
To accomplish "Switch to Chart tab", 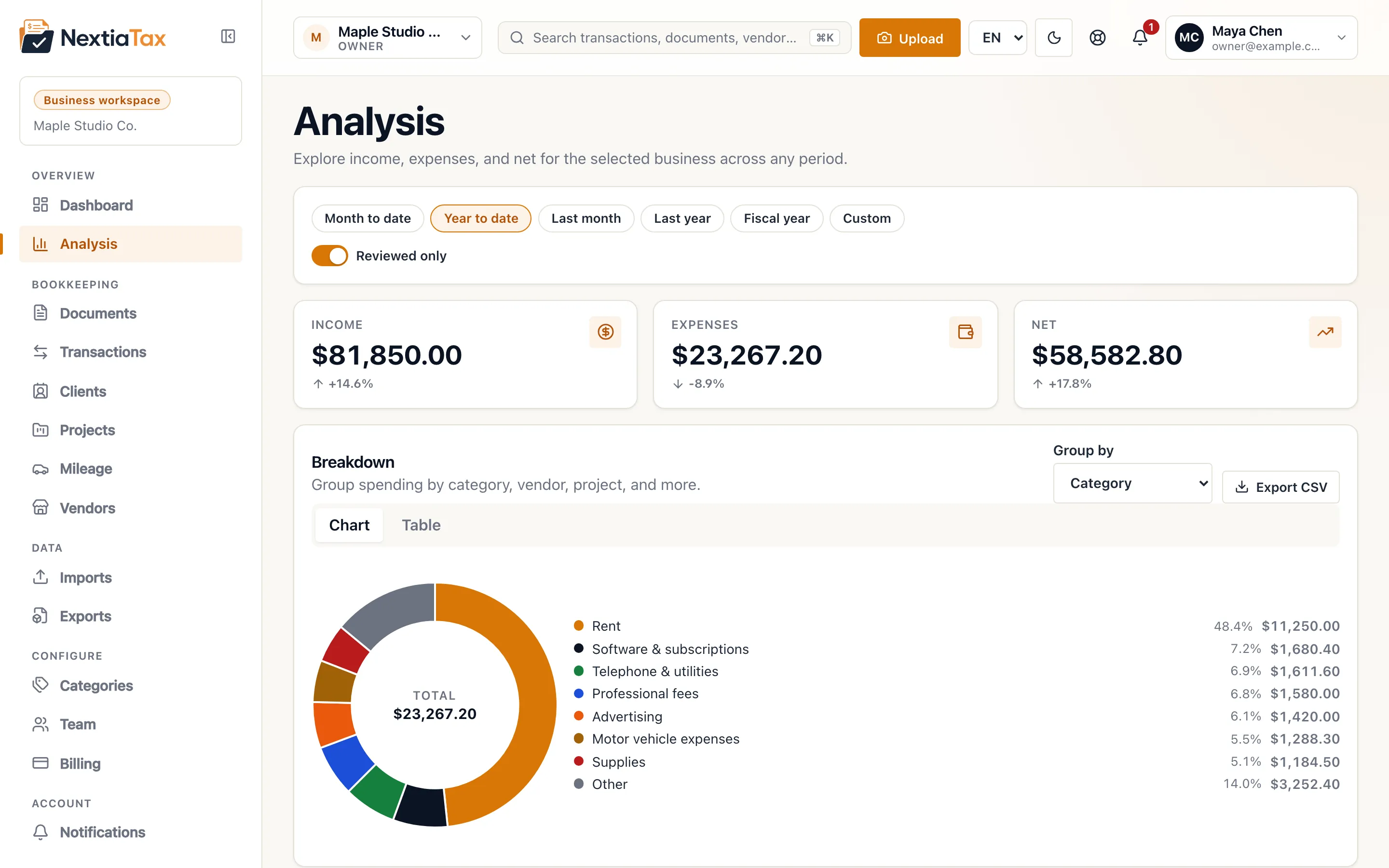I will [349, 525].
